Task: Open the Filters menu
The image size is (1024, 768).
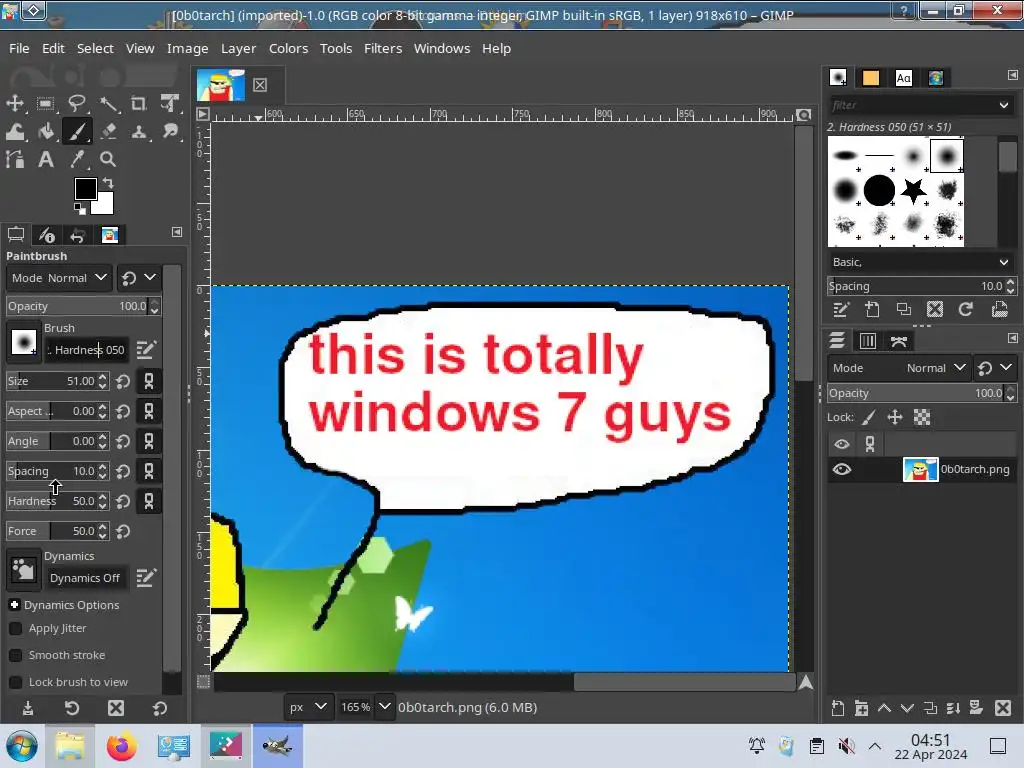Action: pos(383,48)
